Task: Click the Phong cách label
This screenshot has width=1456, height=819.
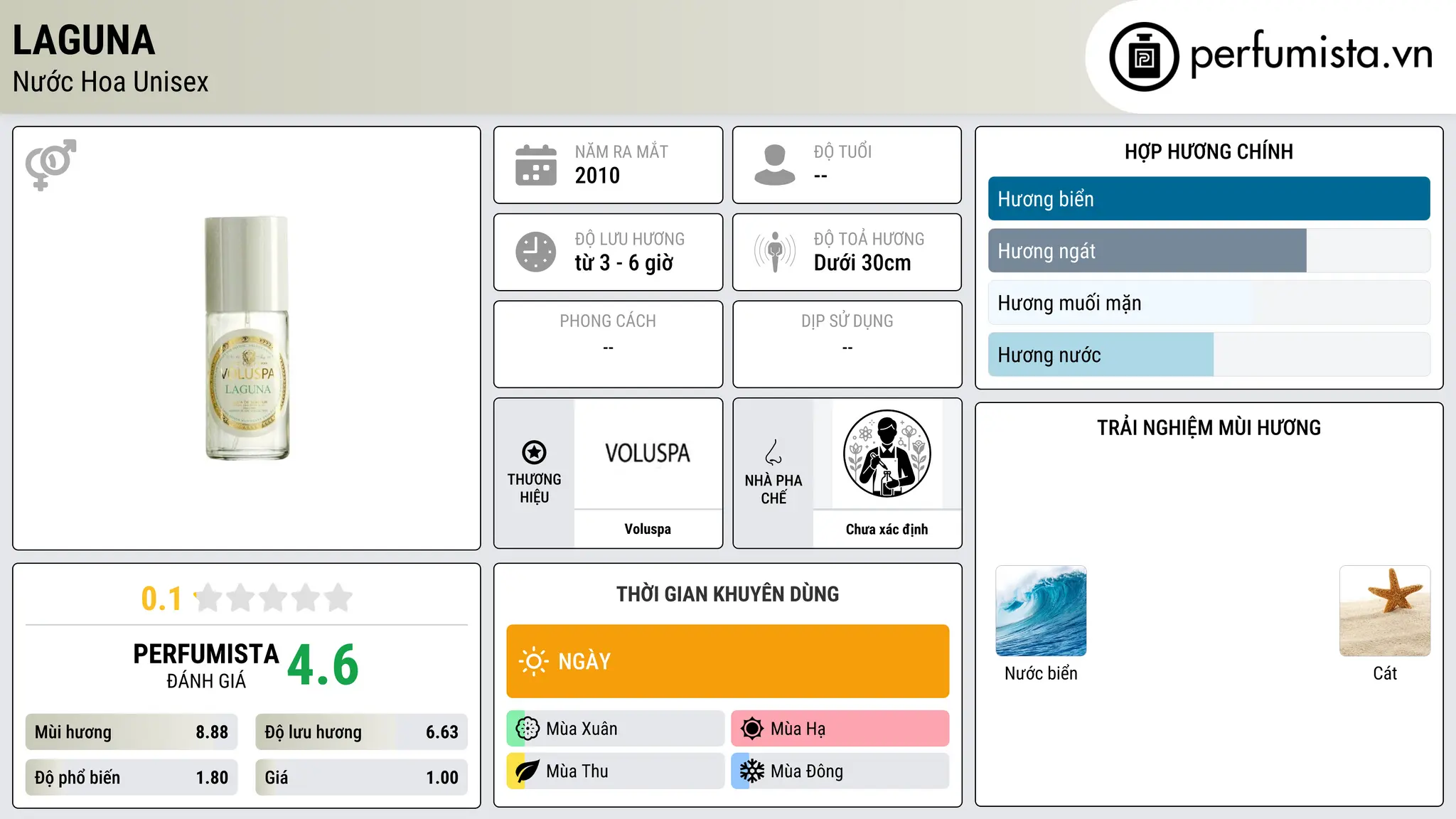Action: point(608,321)
